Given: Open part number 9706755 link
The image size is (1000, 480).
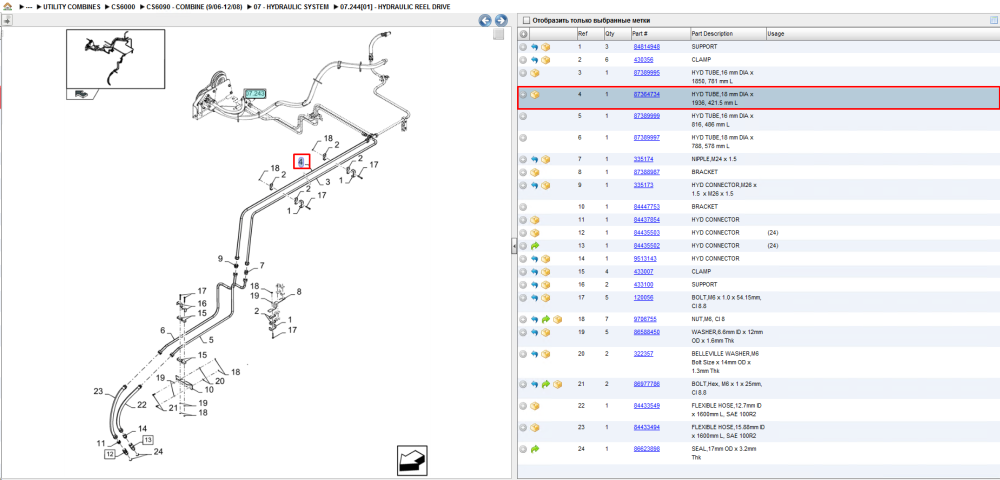Looking at the screenshot, I should coord(644,319).
